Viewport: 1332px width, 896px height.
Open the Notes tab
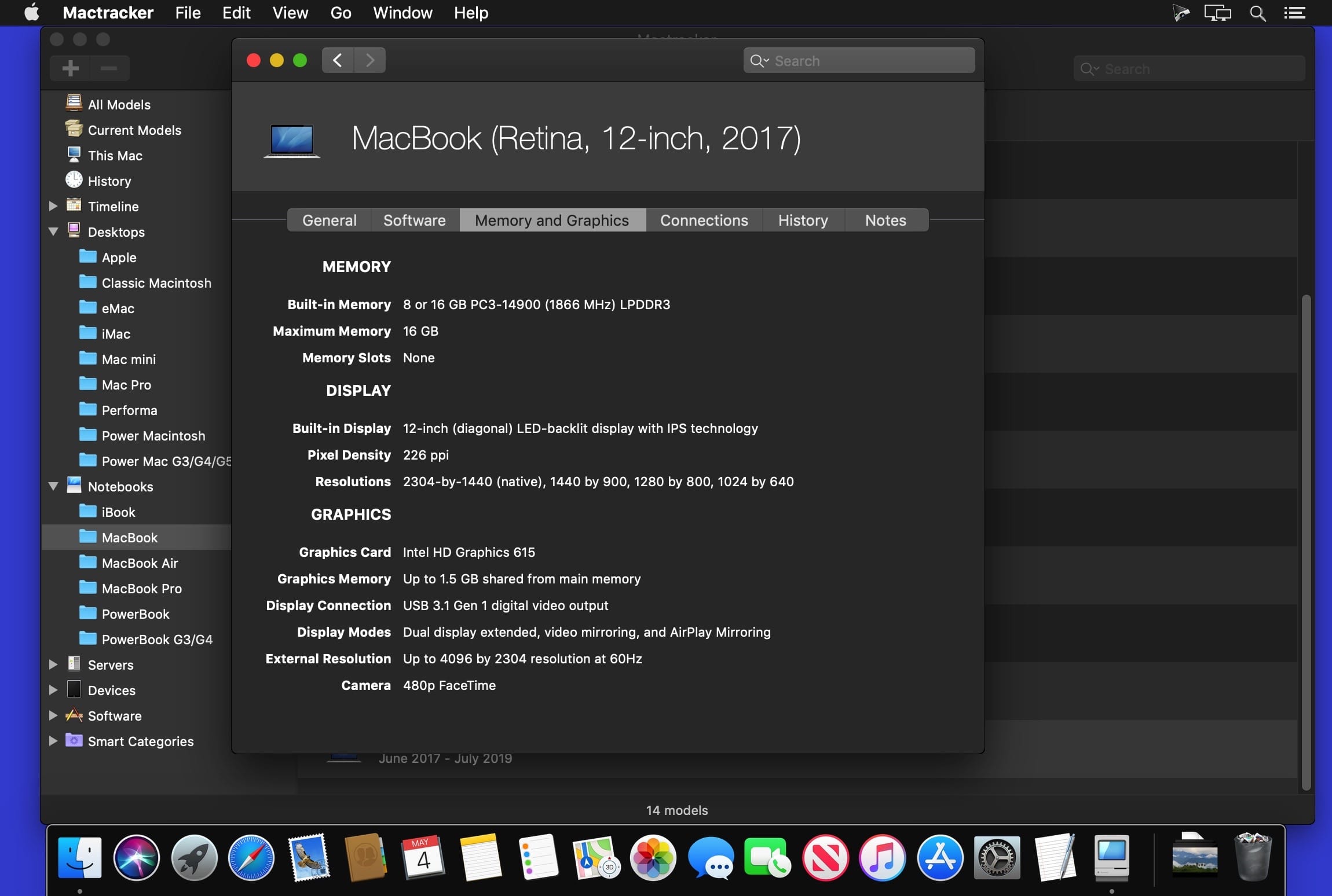click(x=885, y=221)
